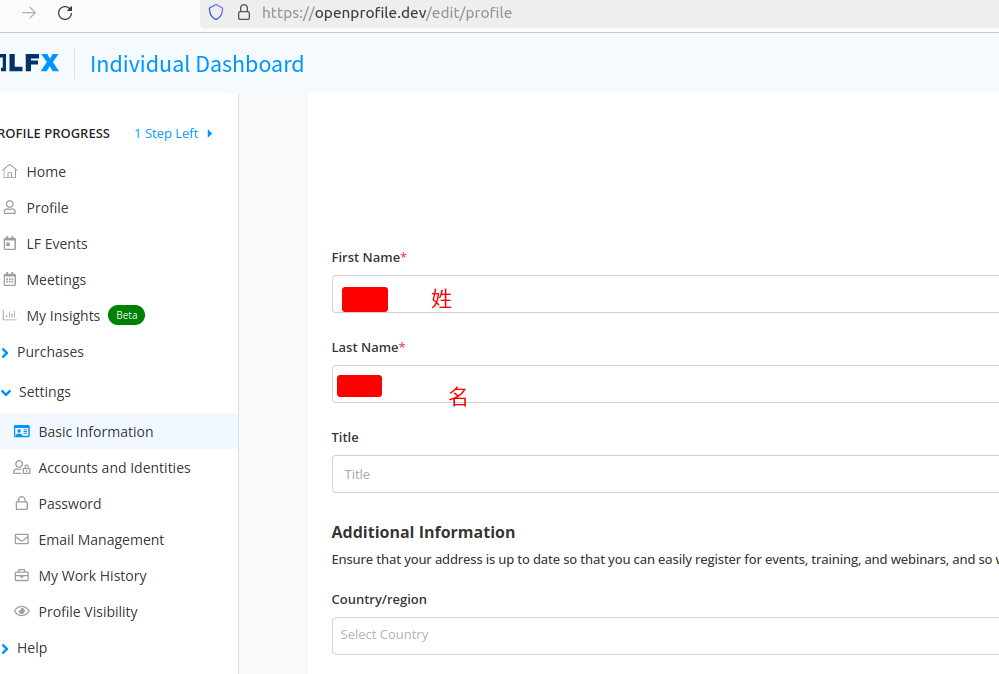Expand the Purchases section
This screenshot has height=674, width=999.
[50, 352]
